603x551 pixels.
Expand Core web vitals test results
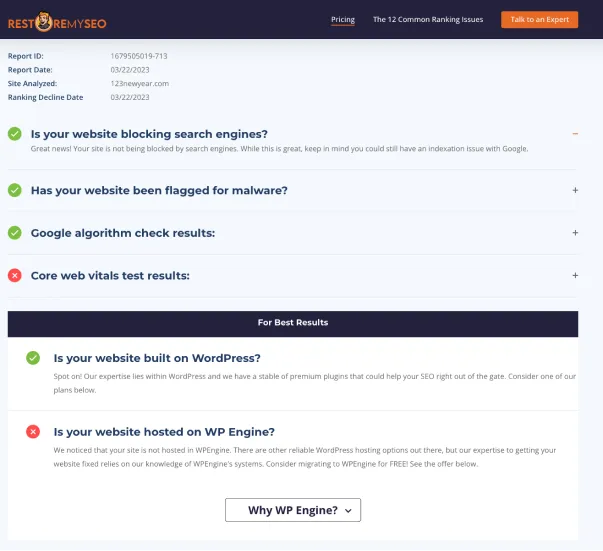click(x=575, y=275)
